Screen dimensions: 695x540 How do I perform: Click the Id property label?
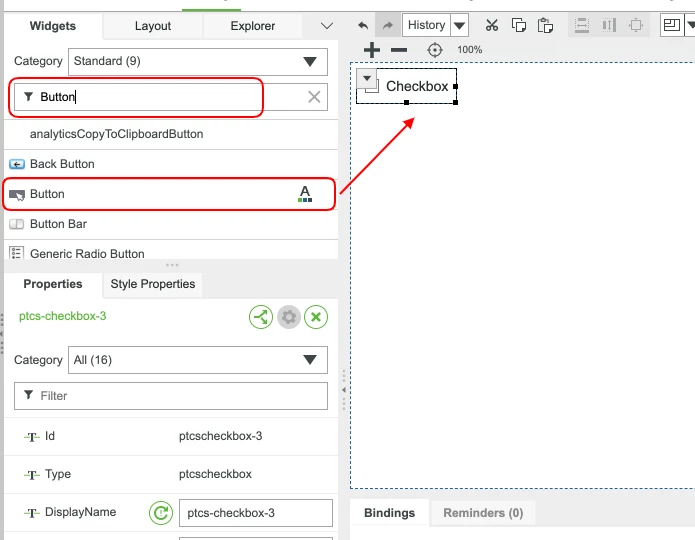point(50,436)
